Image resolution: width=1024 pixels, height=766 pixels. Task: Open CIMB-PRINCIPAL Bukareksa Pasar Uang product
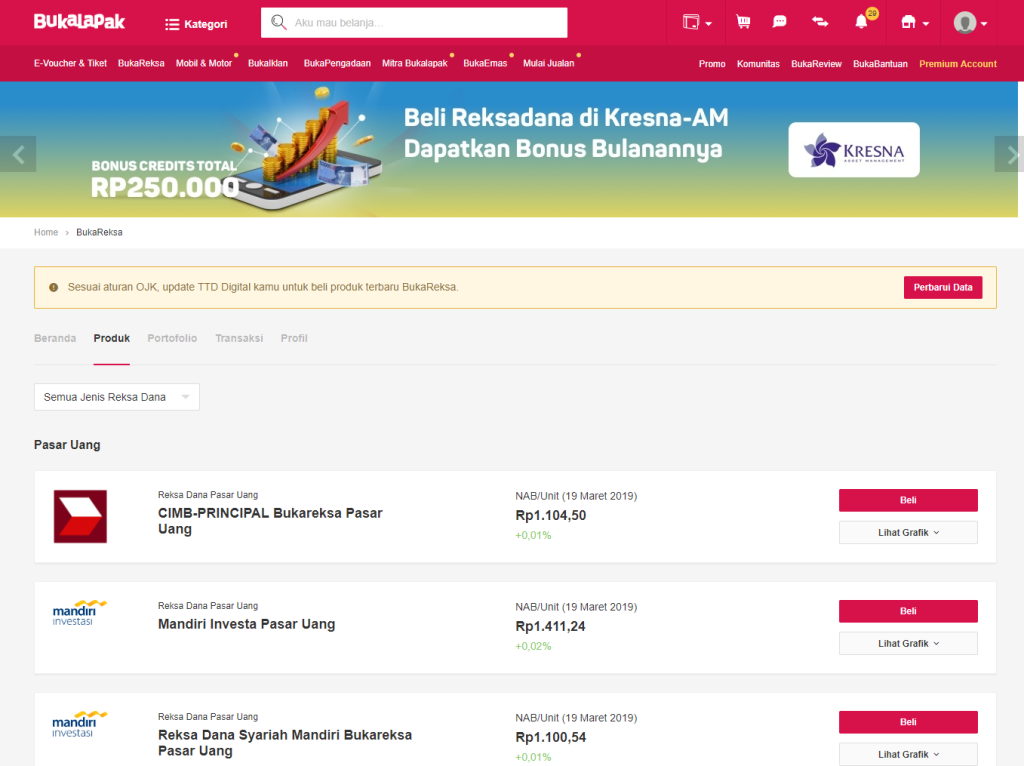click(x=270, y=521)
